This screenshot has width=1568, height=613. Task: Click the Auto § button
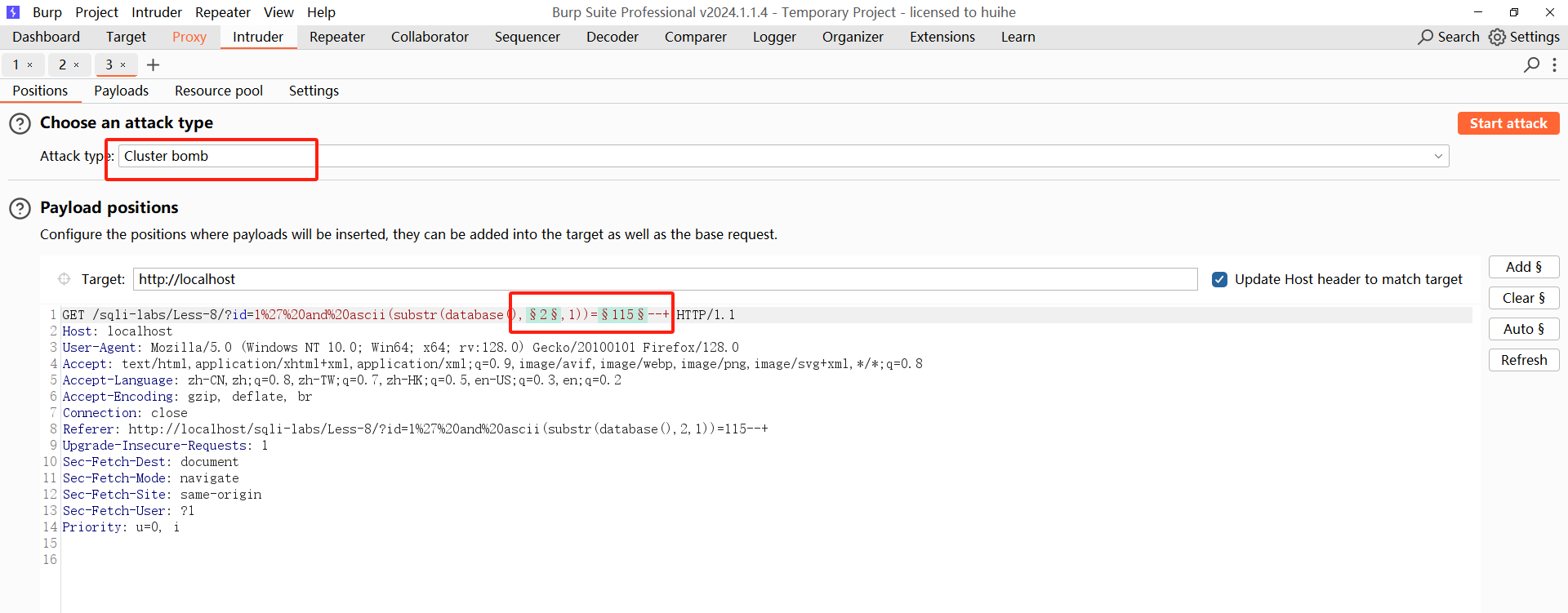(1524, 329)
